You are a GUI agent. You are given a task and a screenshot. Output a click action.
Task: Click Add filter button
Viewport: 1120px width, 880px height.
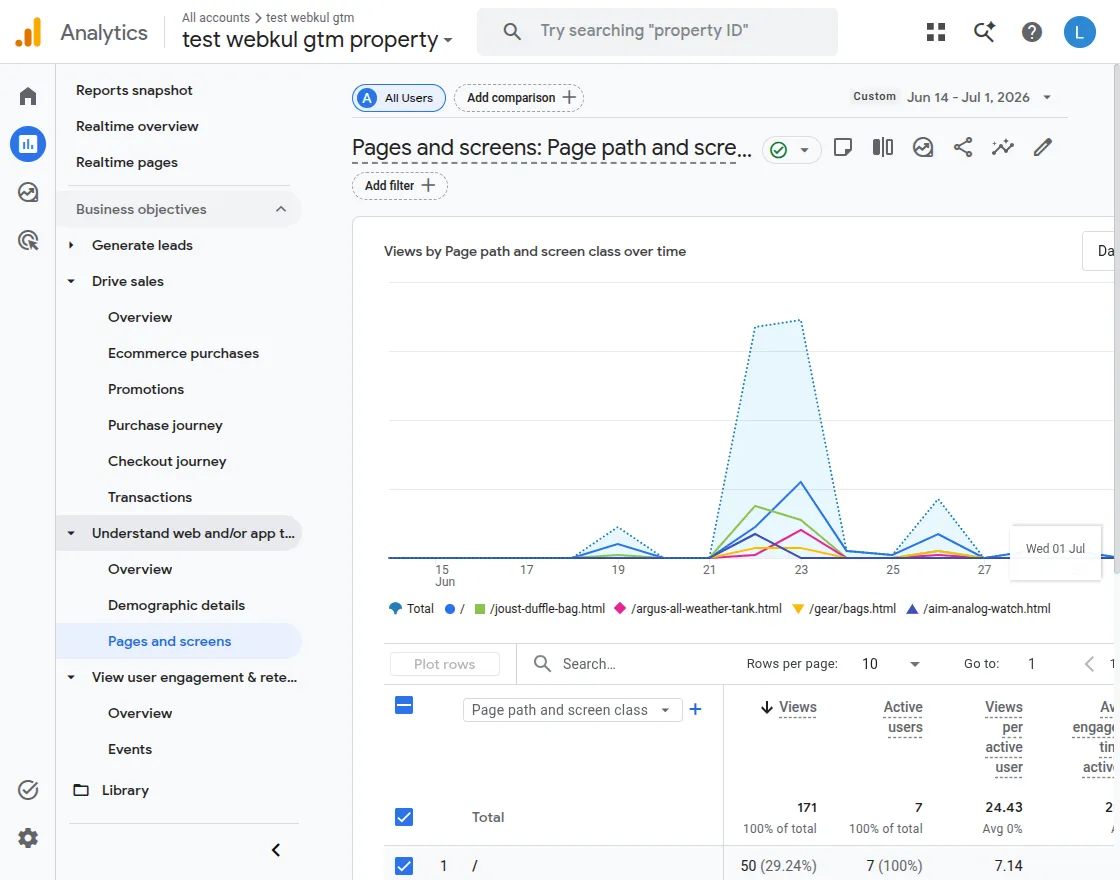pos(400,186)
